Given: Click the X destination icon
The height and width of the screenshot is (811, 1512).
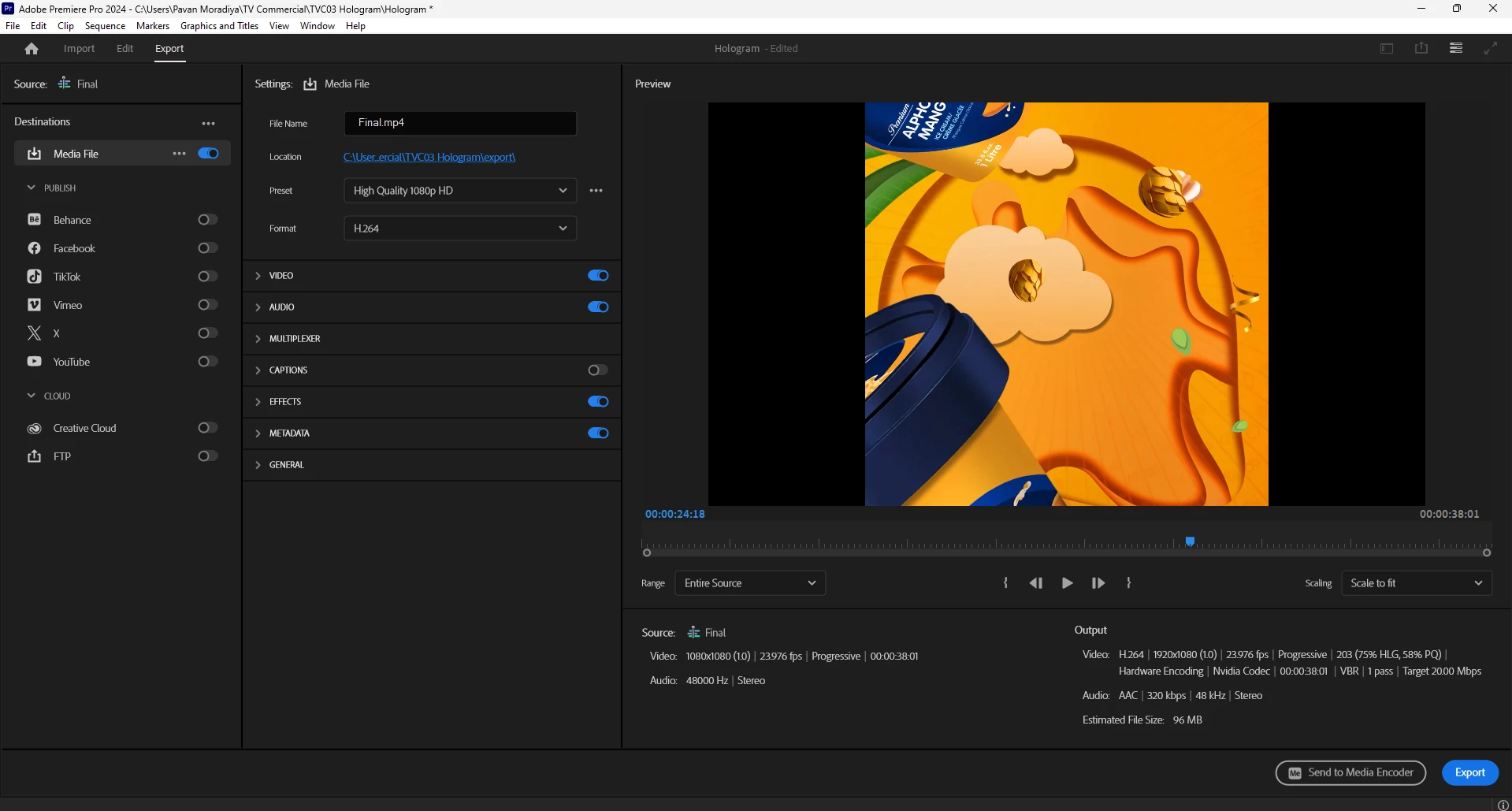Looking at the screenshot, I should pos(34,333).
